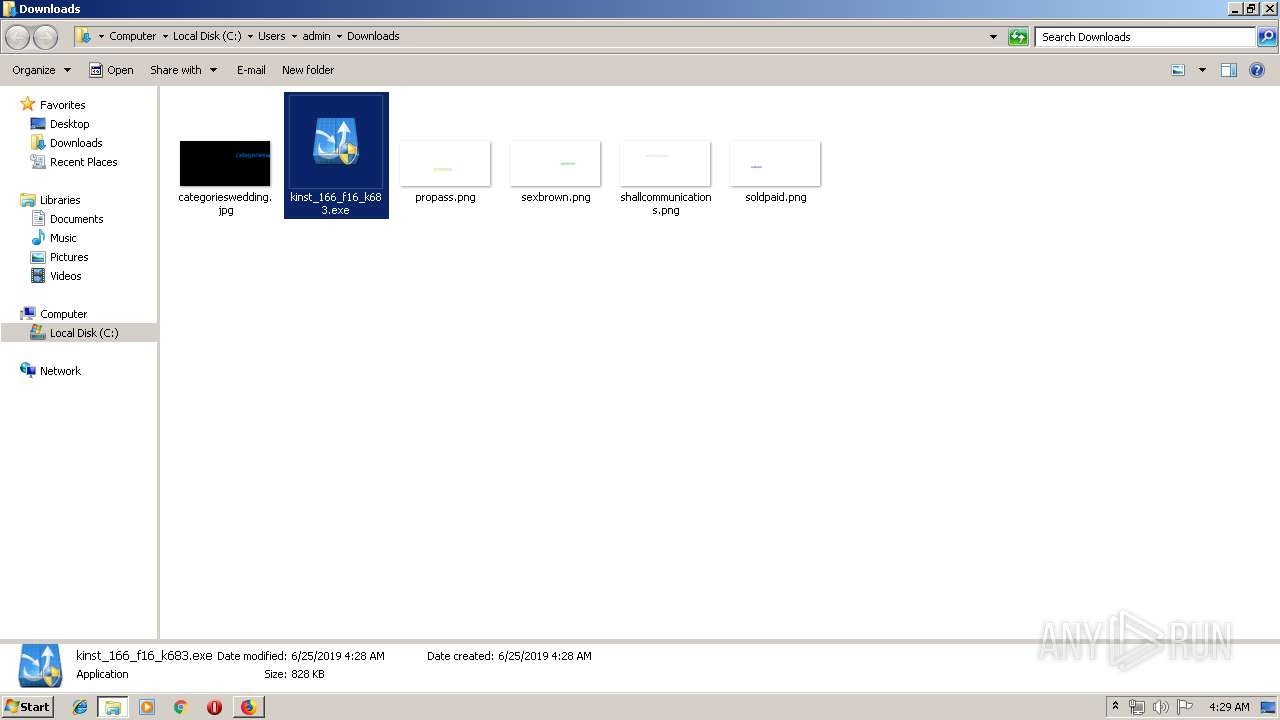Click the Back navigation arrow
Screen dimensions: 1280x720
[x=18, y=37]
